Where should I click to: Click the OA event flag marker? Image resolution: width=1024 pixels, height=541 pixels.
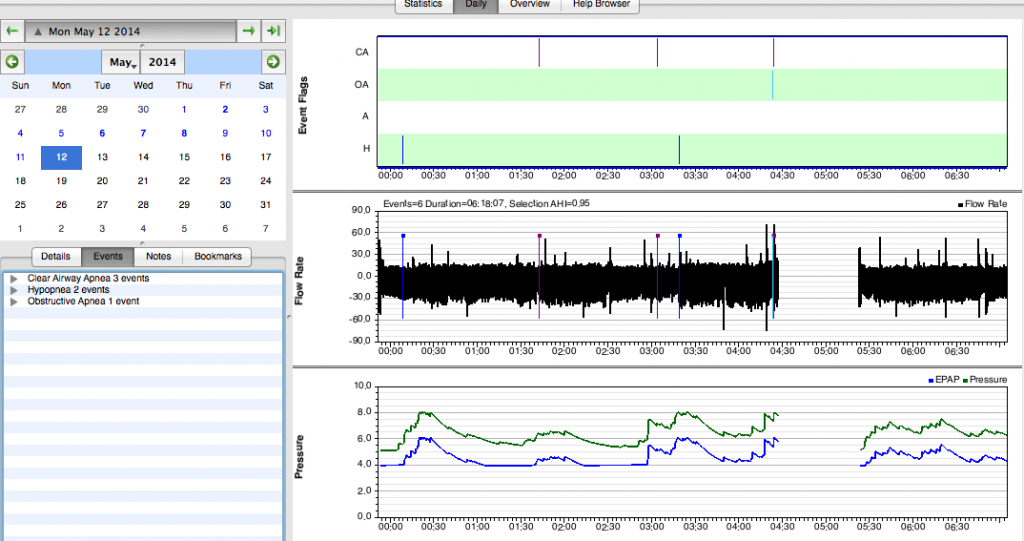[773, 85]
